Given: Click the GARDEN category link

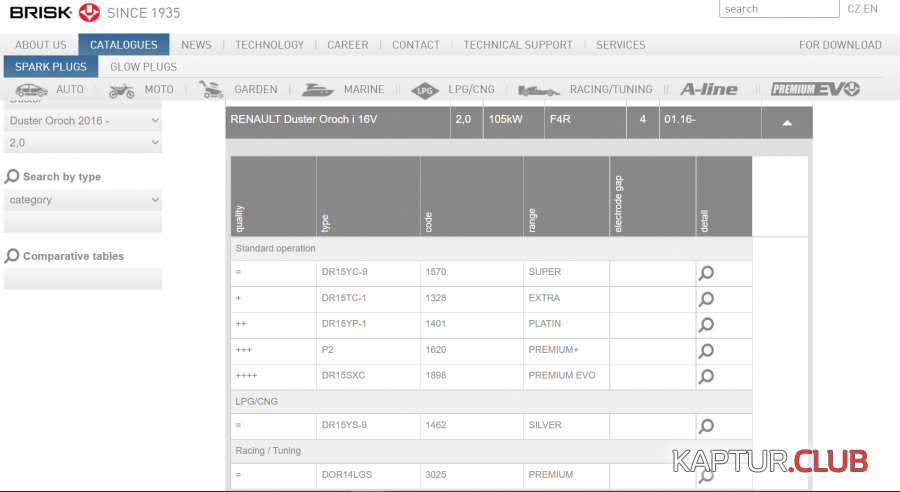Looking at the screenshot, I should click(255, 90).
